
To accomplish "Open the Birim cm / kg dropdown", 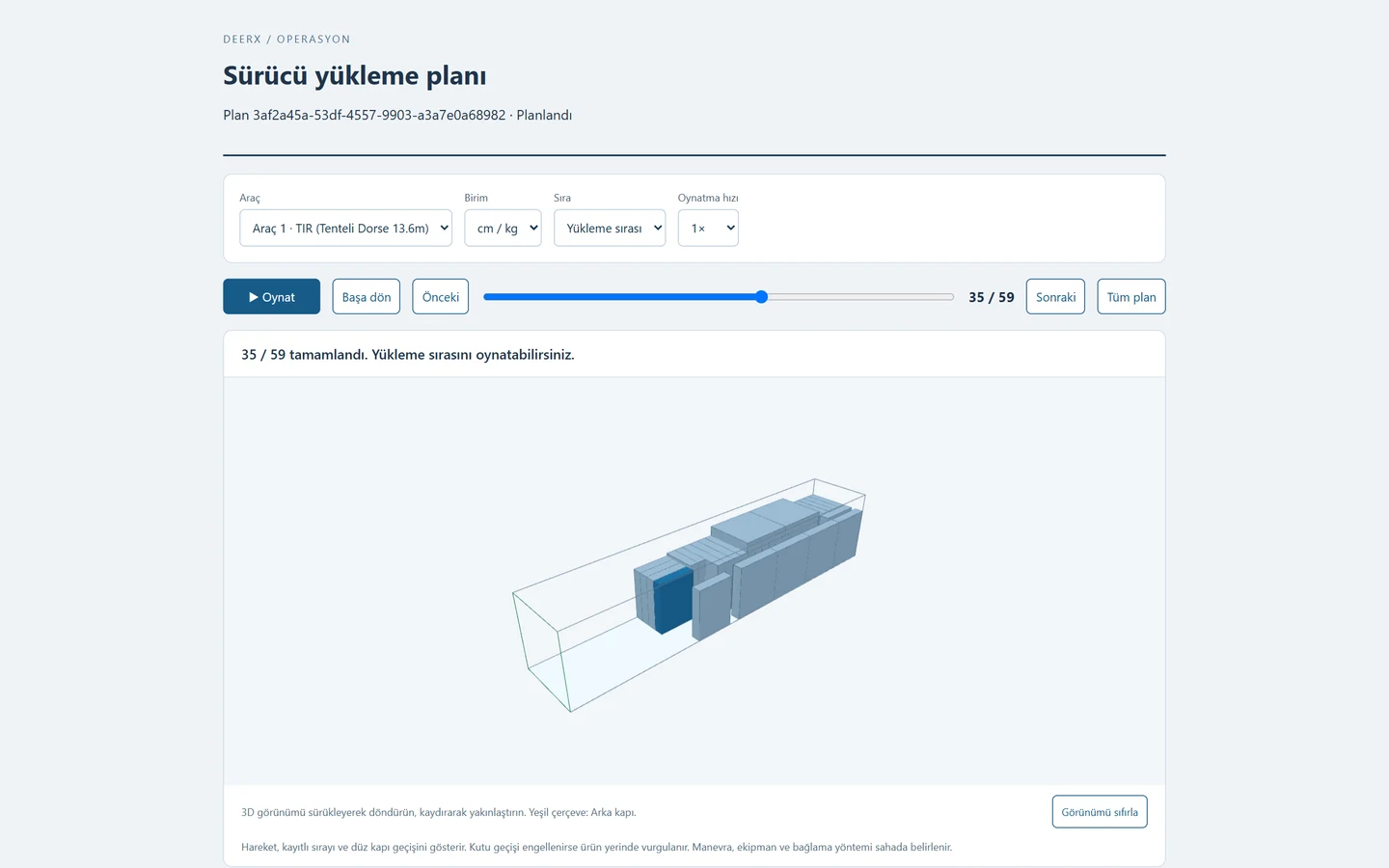I will (x=503, y=229).
